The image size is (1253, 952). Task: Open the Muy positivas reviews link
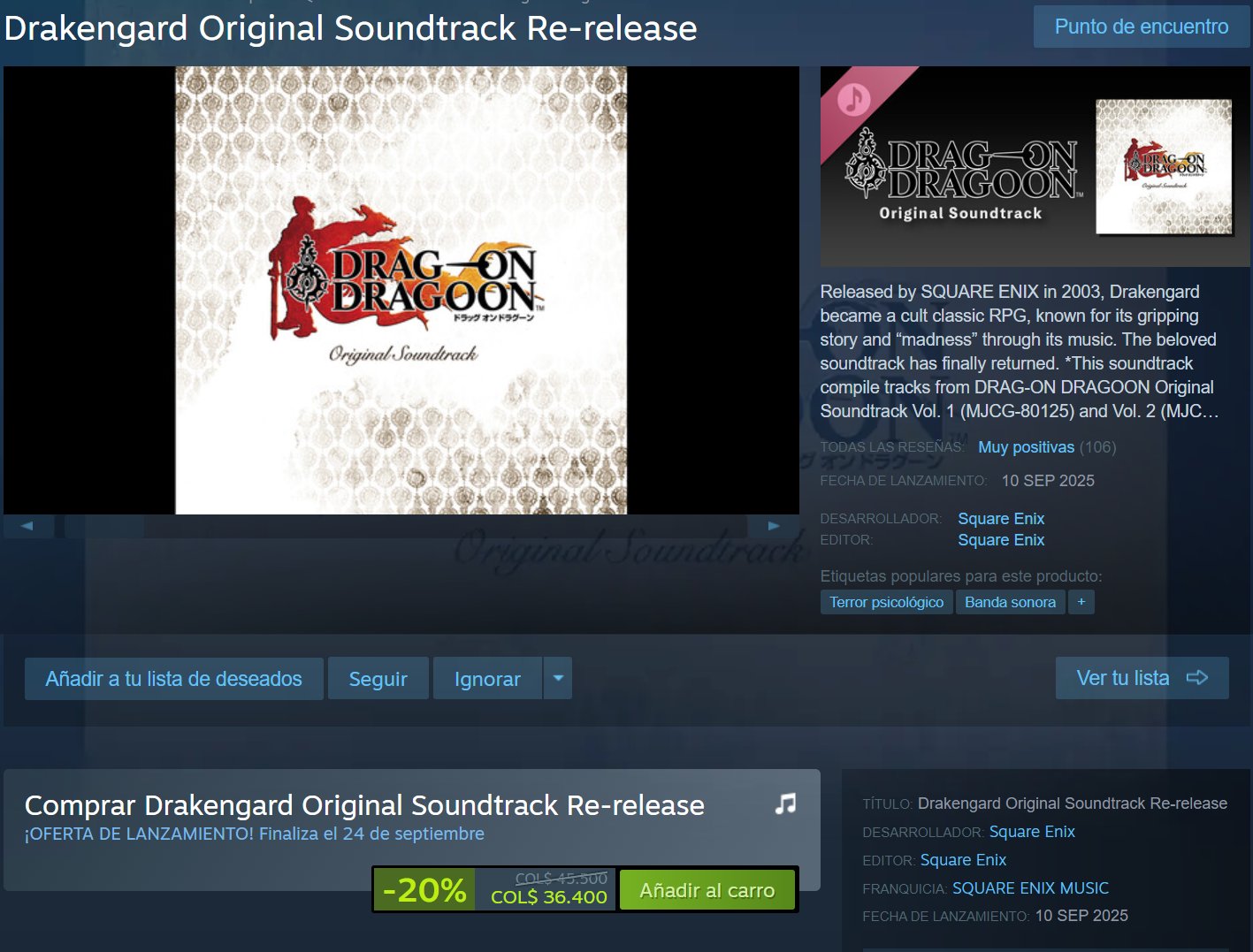tap(1026, 447)
